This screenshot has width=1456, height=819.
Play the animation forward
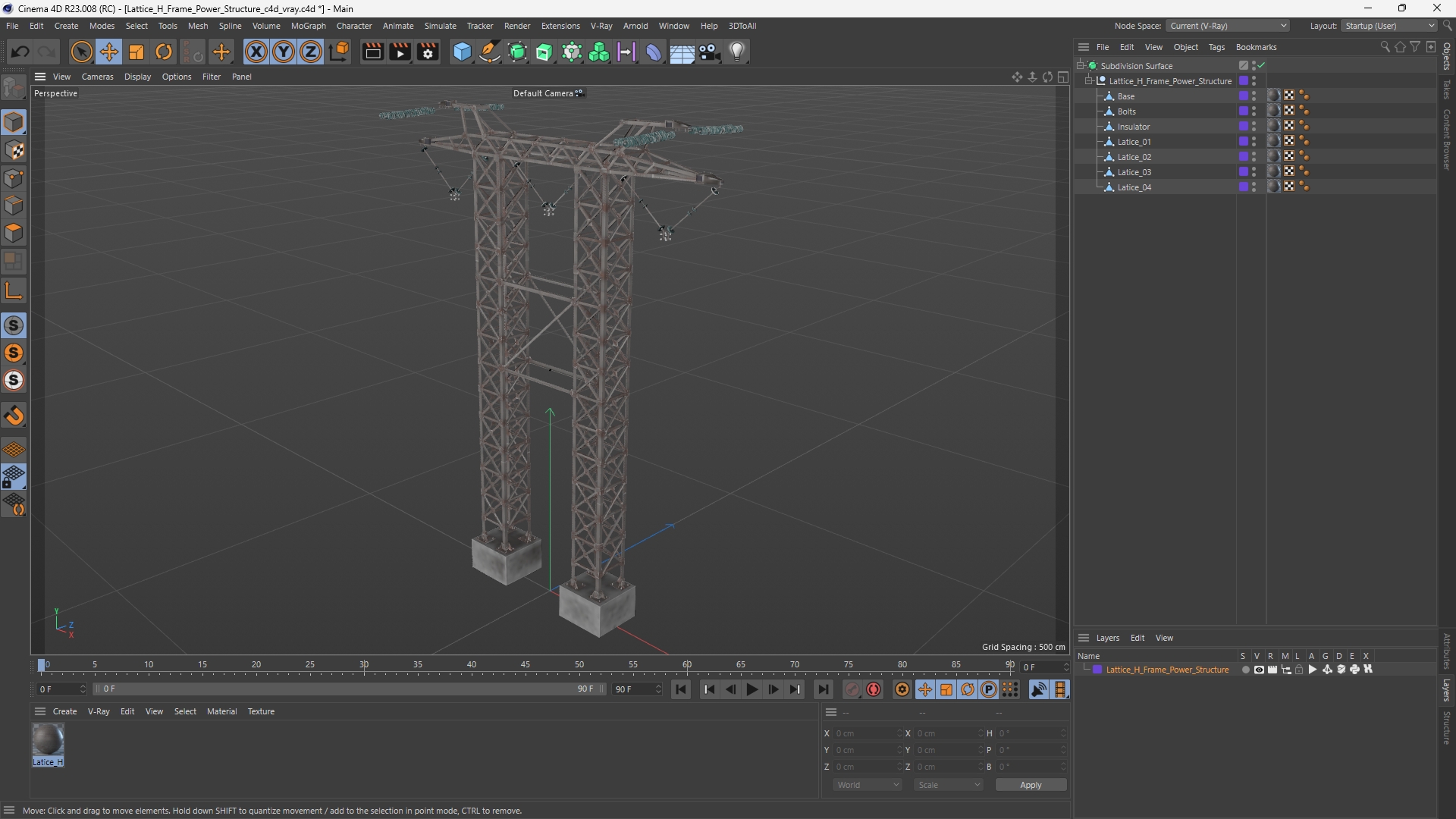coord(752,689)
